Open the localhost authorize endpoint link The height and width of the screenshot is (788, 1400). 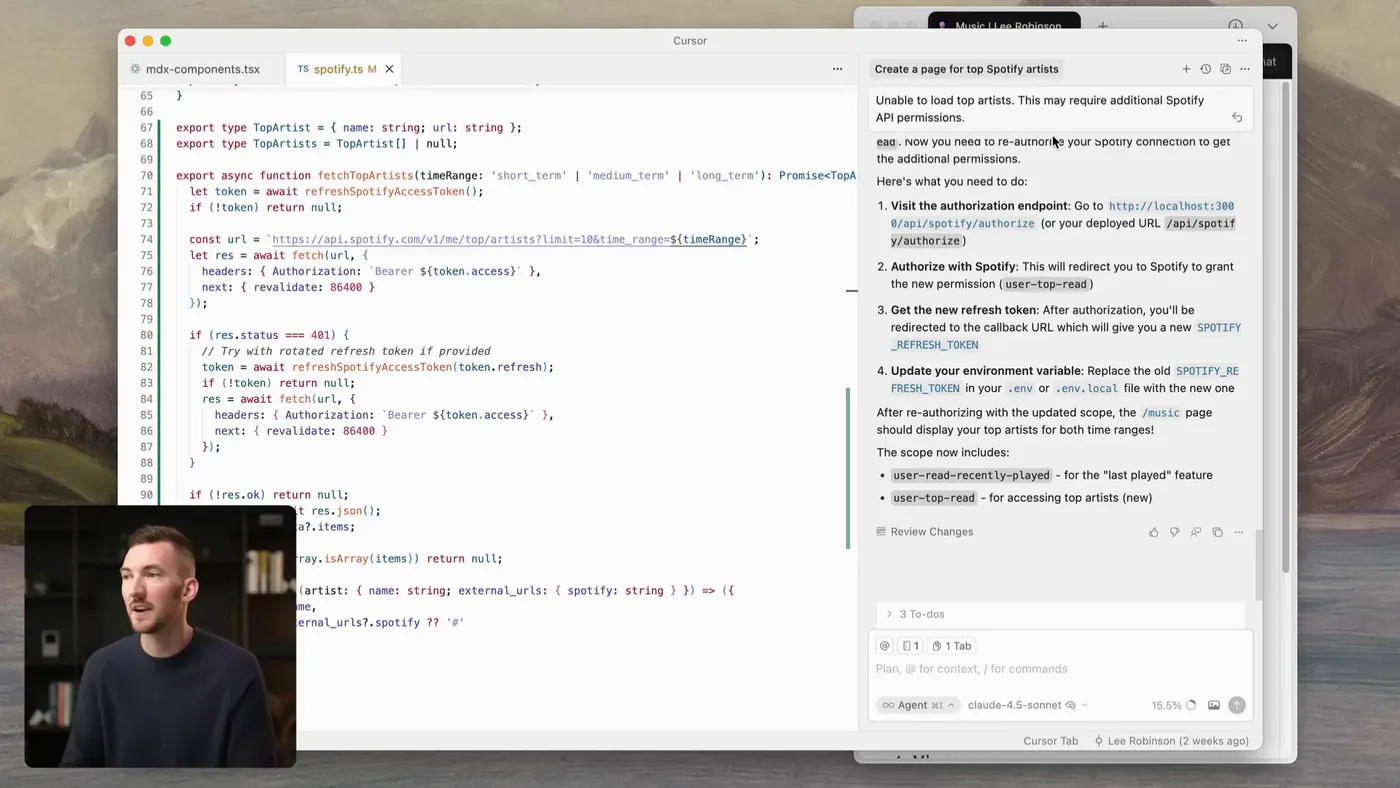1062,215
